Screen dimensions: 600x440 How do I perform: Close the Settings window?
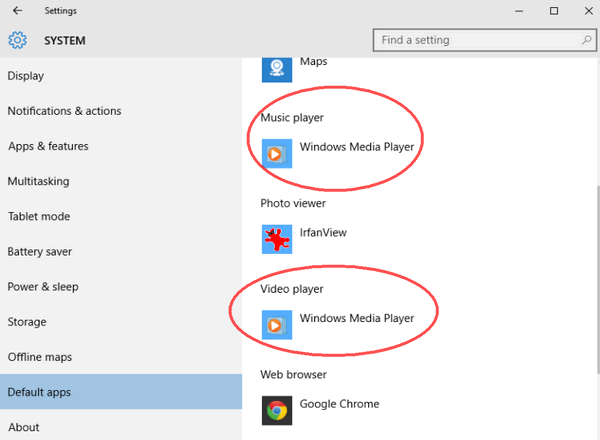point(589,11)
